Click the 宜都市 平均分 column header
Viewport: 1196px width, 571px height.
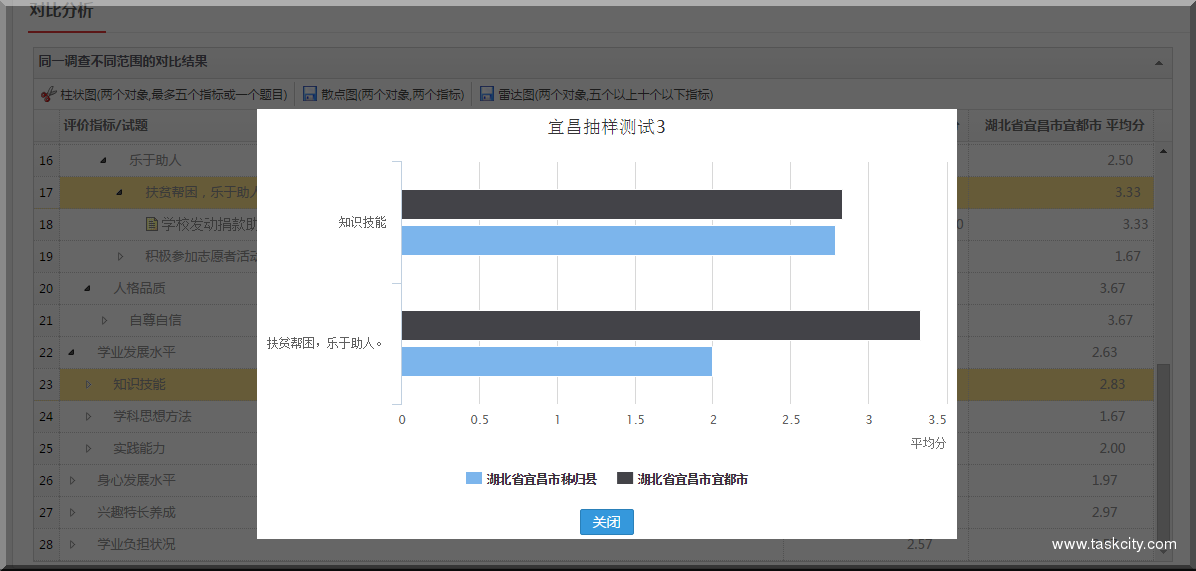point(1063,125)
